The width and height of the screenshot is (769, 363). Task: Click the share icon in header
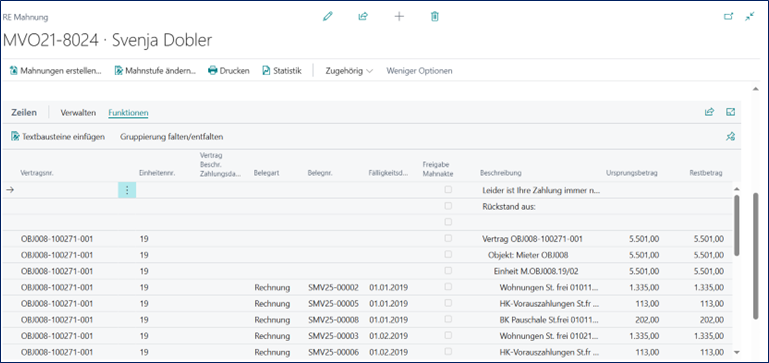pos(363,16)
